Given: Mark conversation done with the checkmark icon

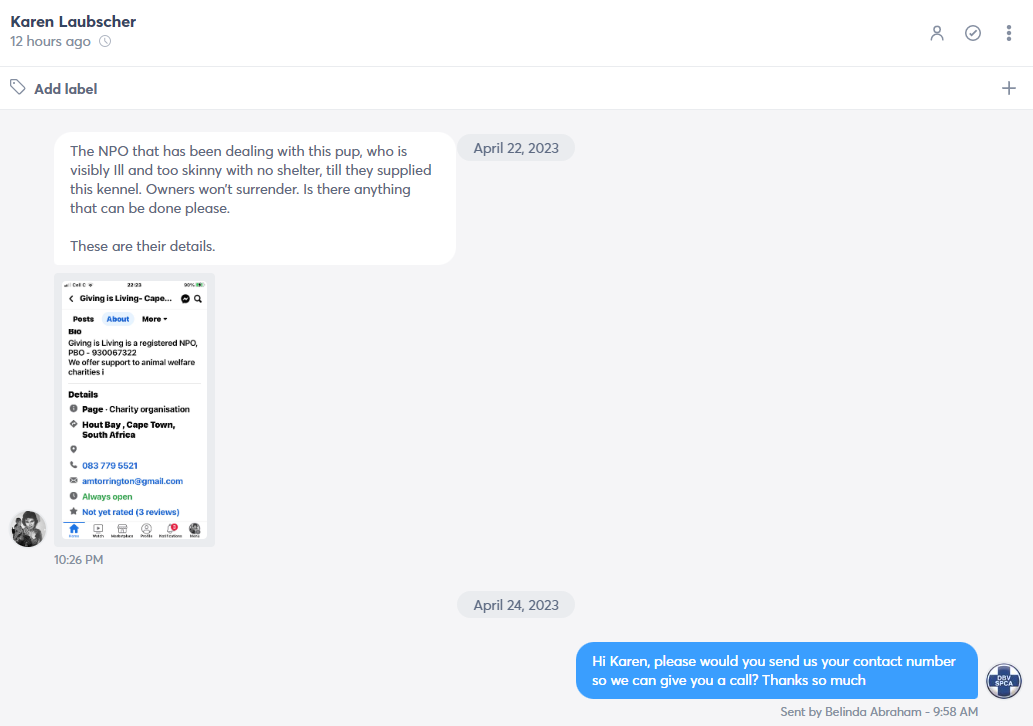Looking at the screenshot, I should click(x=972, y=33).
